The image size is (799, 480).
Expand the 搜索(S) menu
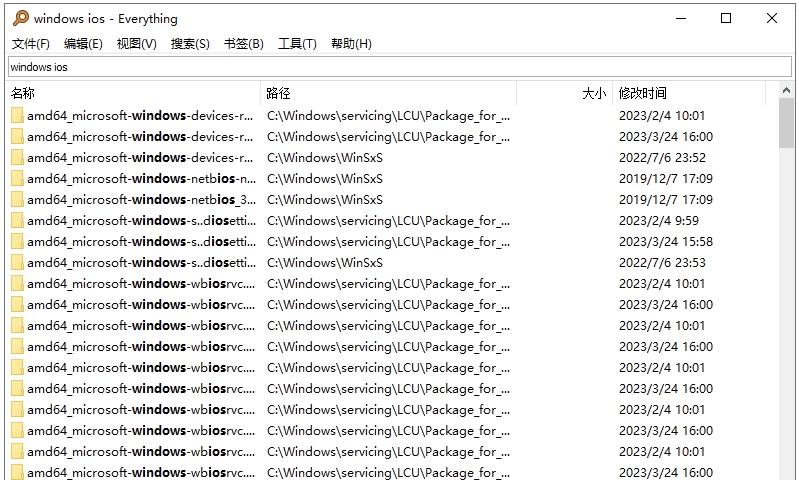(x=190, y=44)
